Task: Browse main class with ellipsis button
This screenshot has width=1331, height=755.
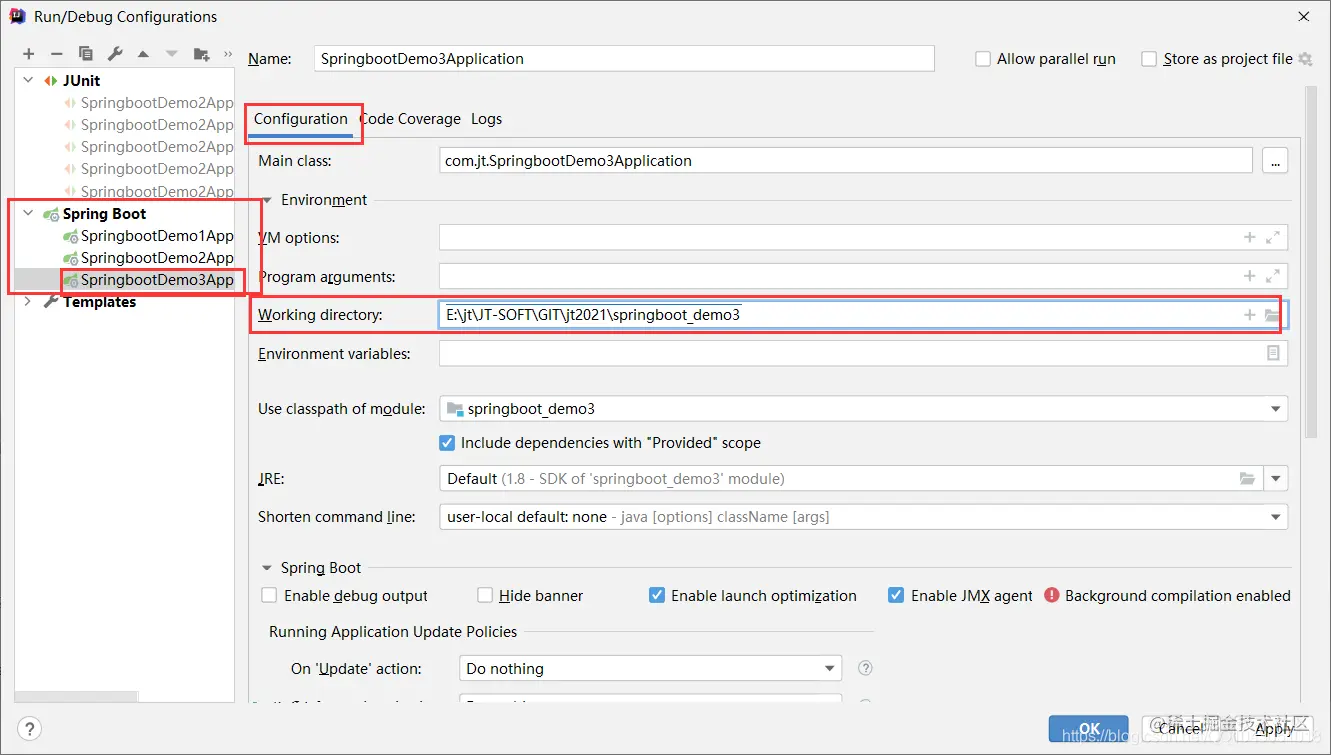Action: [x=1275, y=160]
